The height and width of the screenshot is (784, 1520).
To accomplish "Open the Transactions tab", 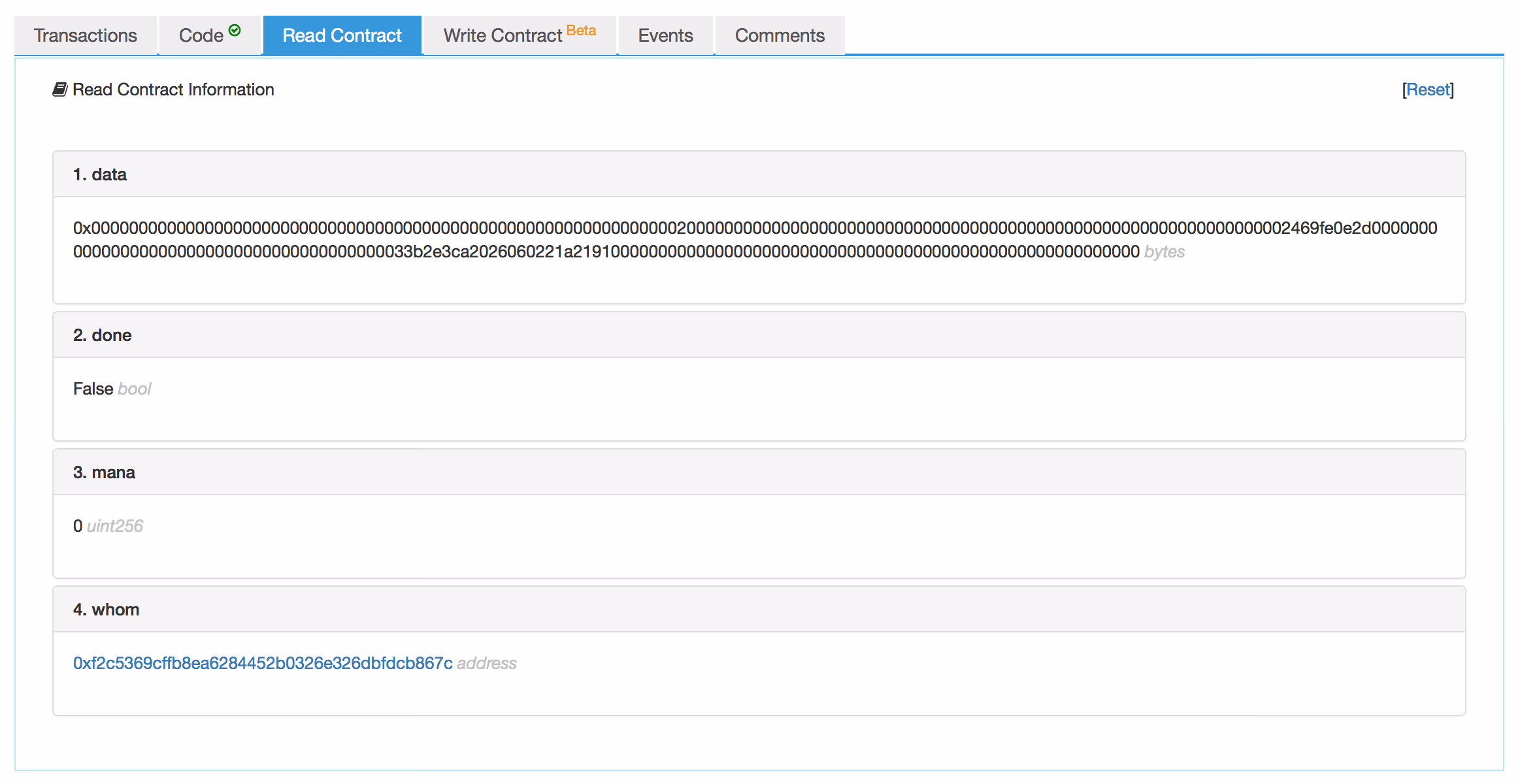I will 86,35.
